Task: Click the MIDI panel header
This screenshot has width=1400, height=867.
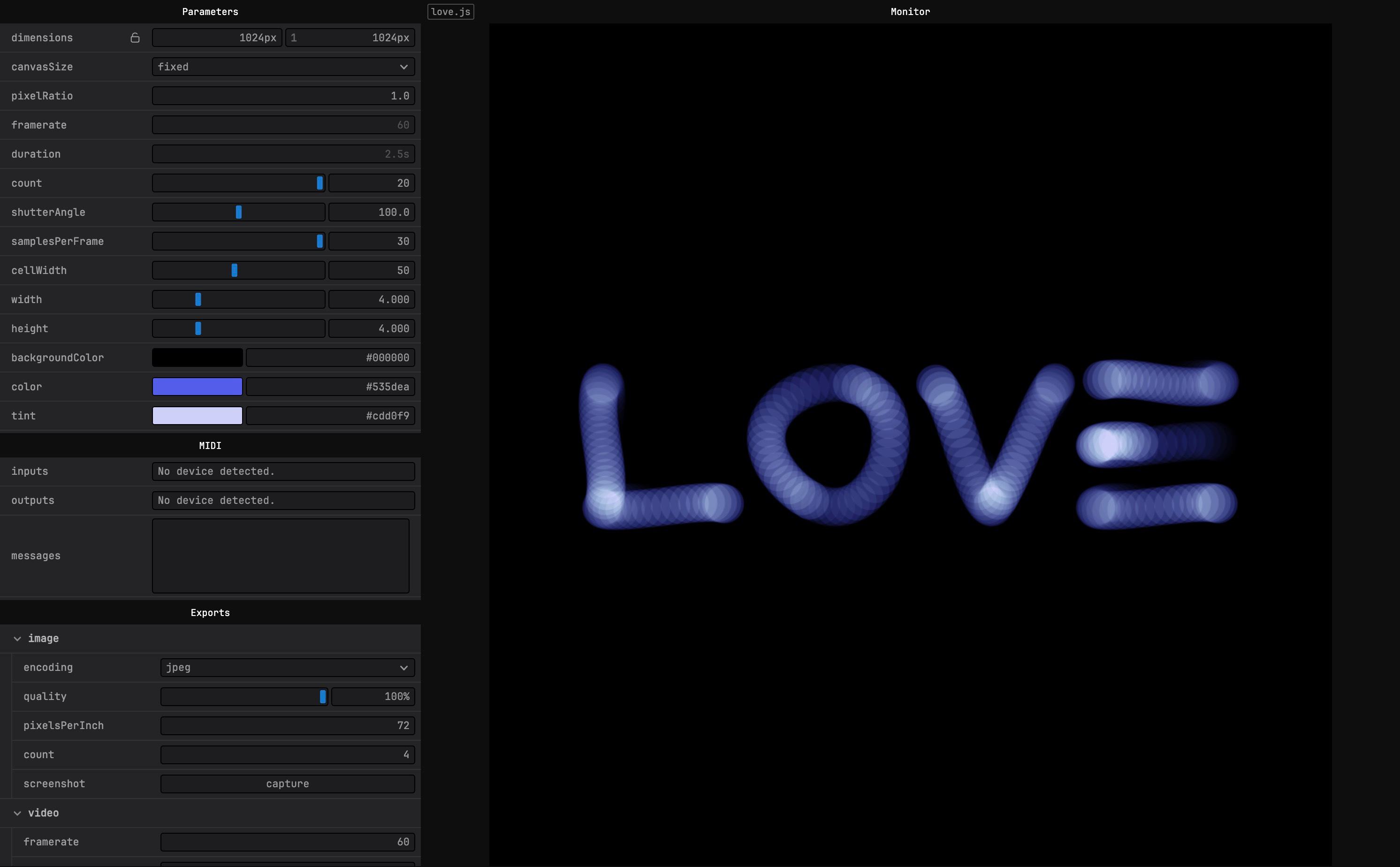Action: pos(210,446)
